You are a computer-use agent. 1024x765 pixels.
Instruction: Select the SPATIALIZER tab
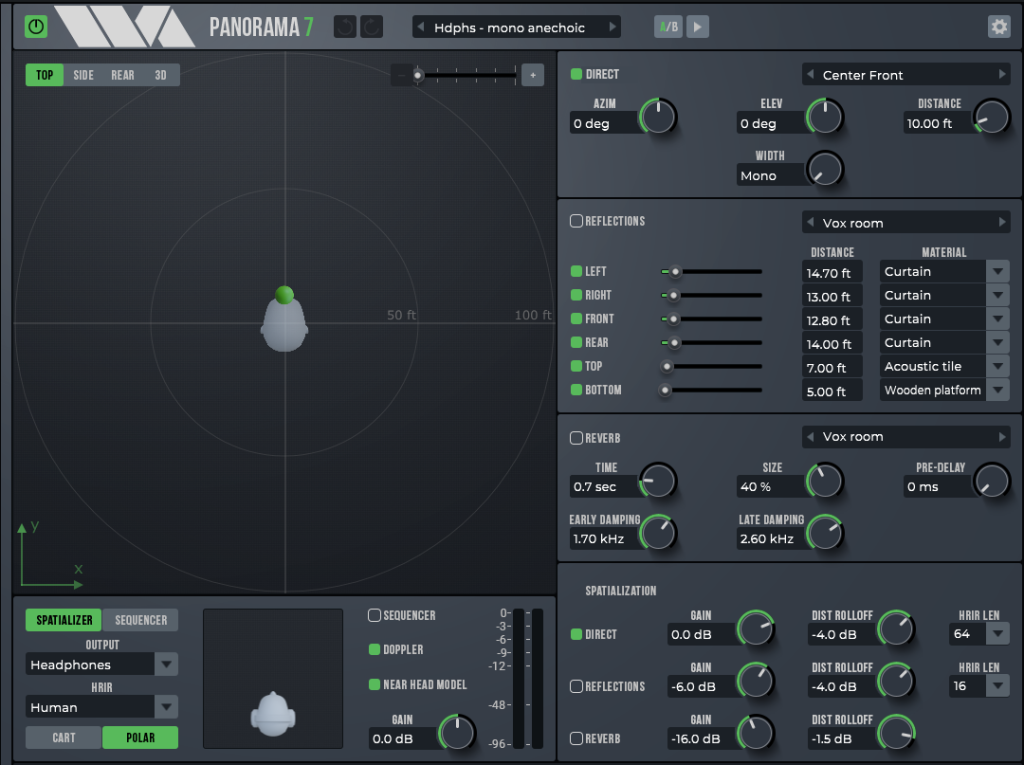(x=64, y=620)
